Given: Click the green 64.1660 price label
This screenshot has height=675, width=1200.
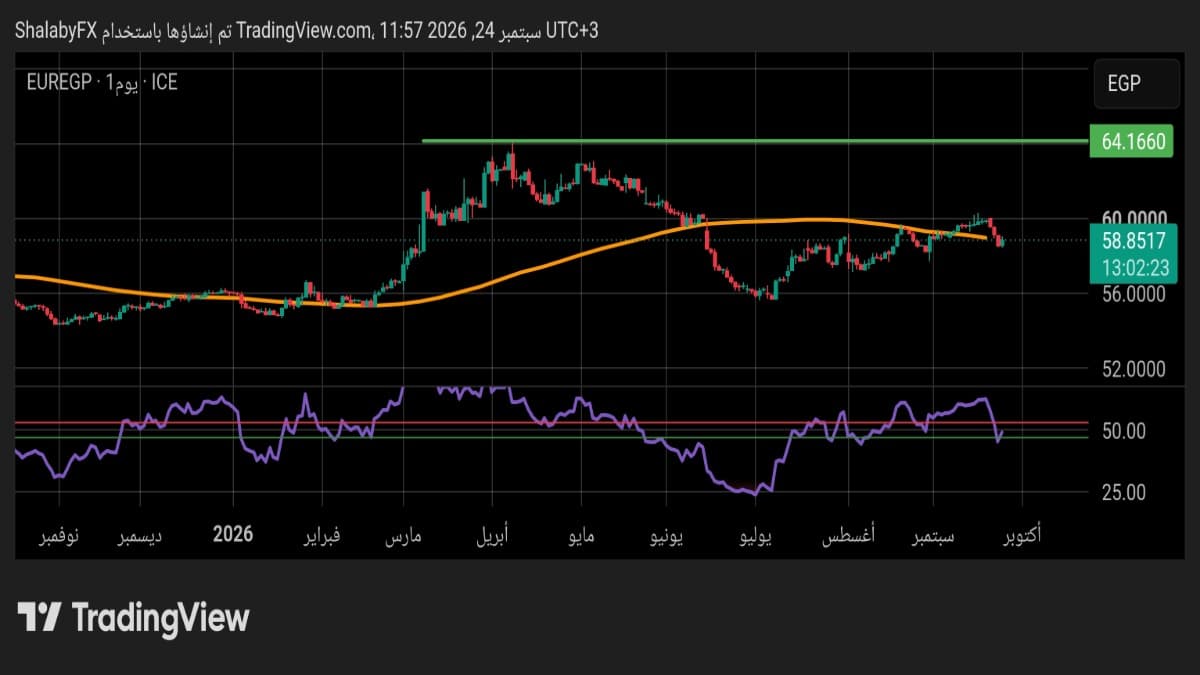Looking at the screenshot, I should pos(1134,142).
